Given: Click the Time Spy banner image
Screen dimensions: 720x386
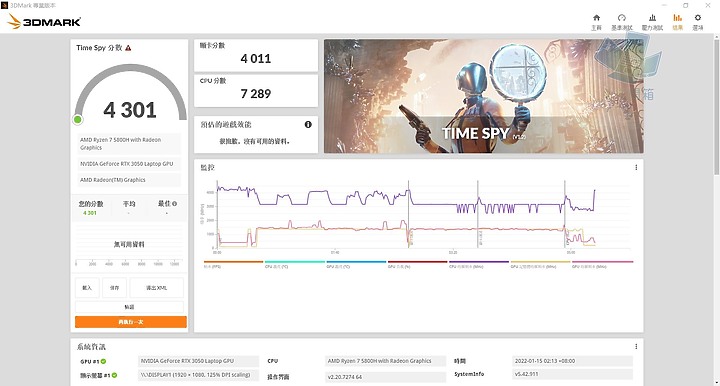Looking at the screenshot, I should (484, 96).
